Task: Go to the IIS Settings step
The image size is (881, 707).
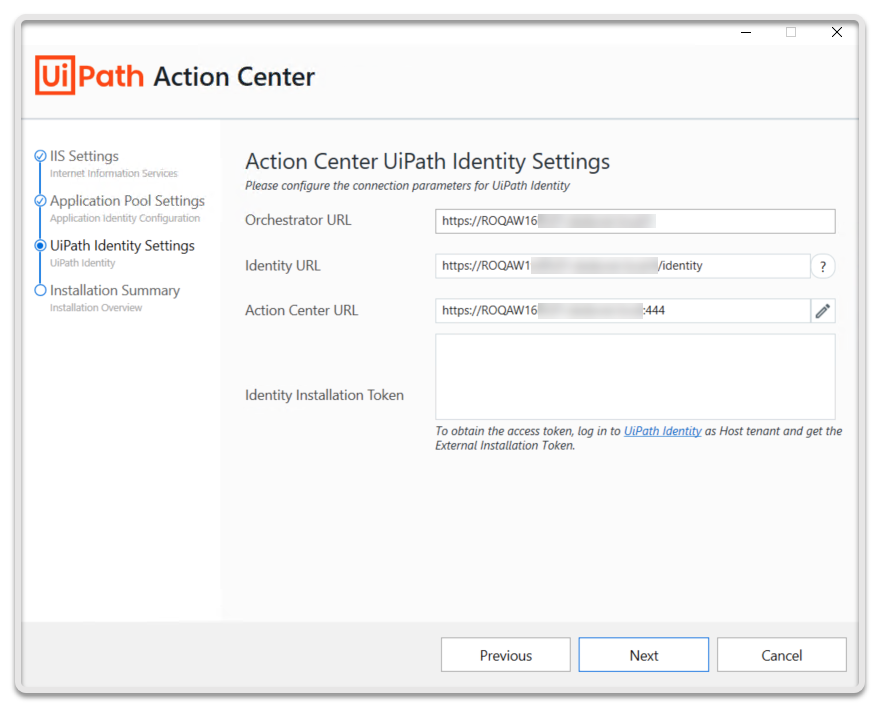Action: tap(84, 157)
